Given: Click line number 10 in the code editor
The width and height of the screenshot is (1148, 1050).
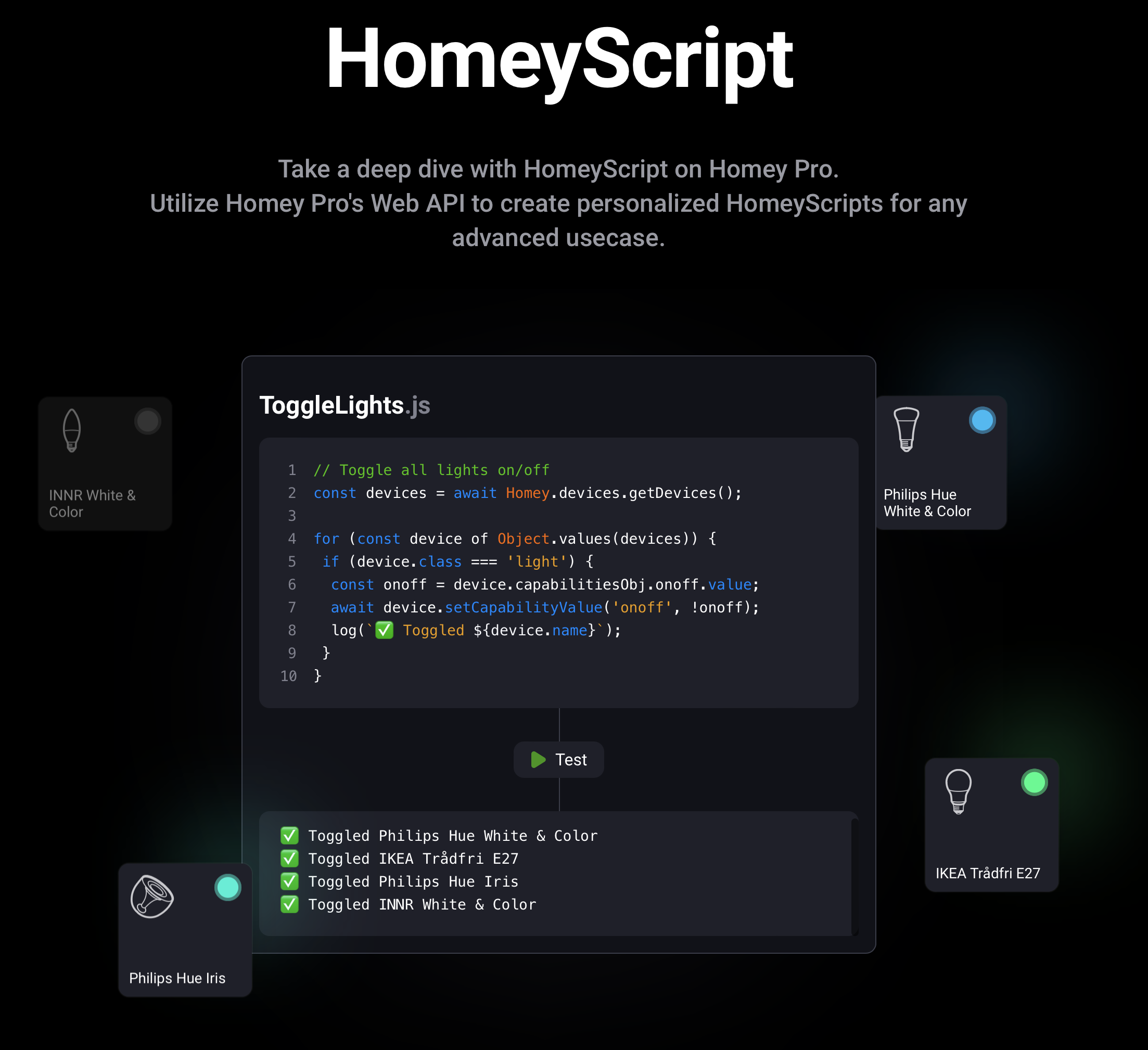Looking at the screenshot, I should click(288, 676).
